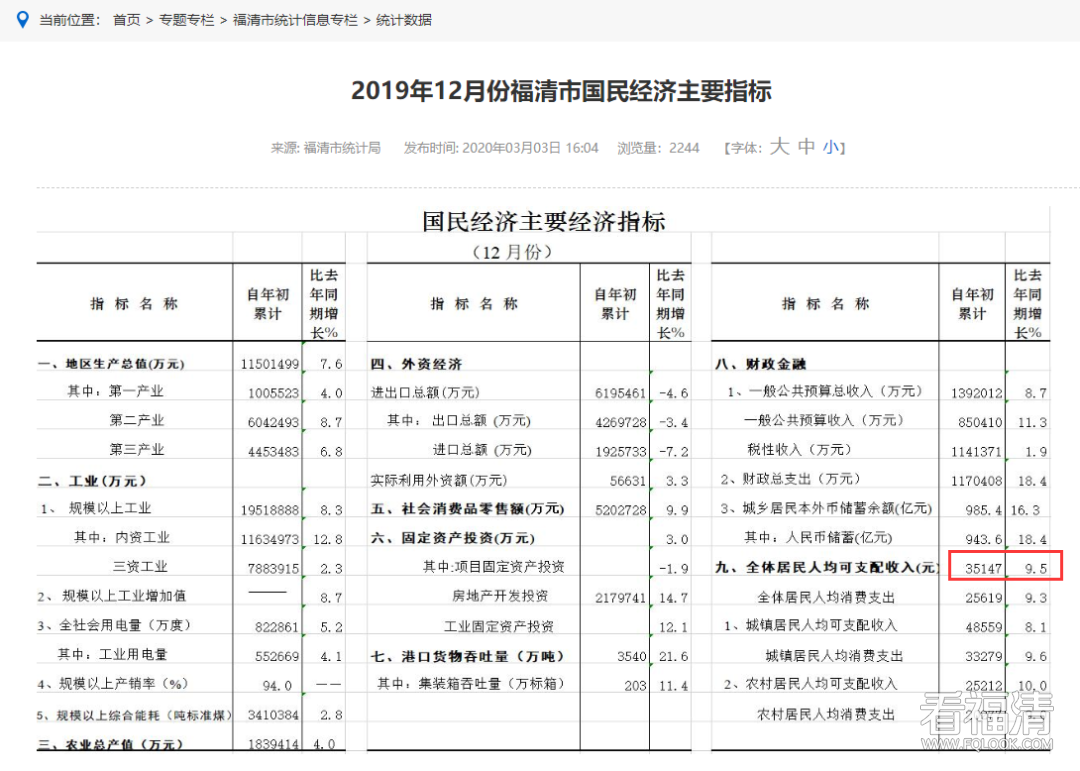This screenshot has height=771, width=1080.
Task: Click 九、全体居民人均可支配收入(元) label
Action: 827,567
